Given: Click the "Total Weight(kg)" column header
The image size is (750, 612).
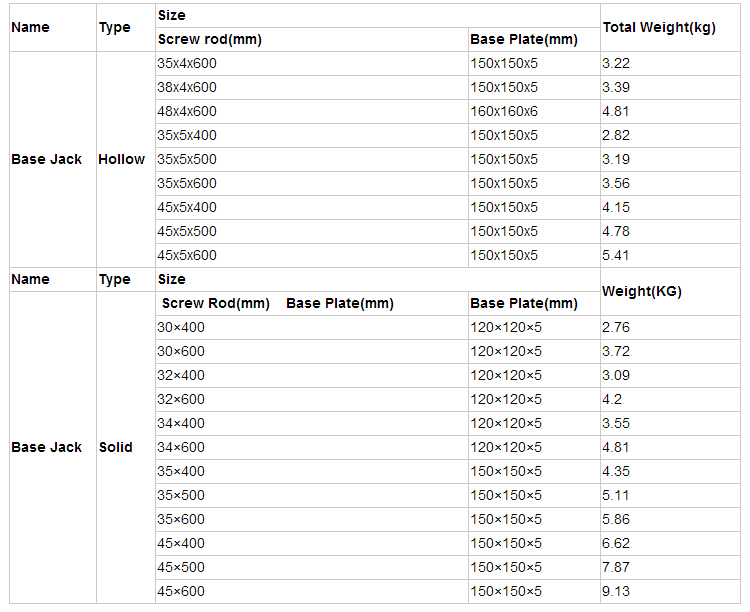Looking at the screenshot, I should (659, 27).
